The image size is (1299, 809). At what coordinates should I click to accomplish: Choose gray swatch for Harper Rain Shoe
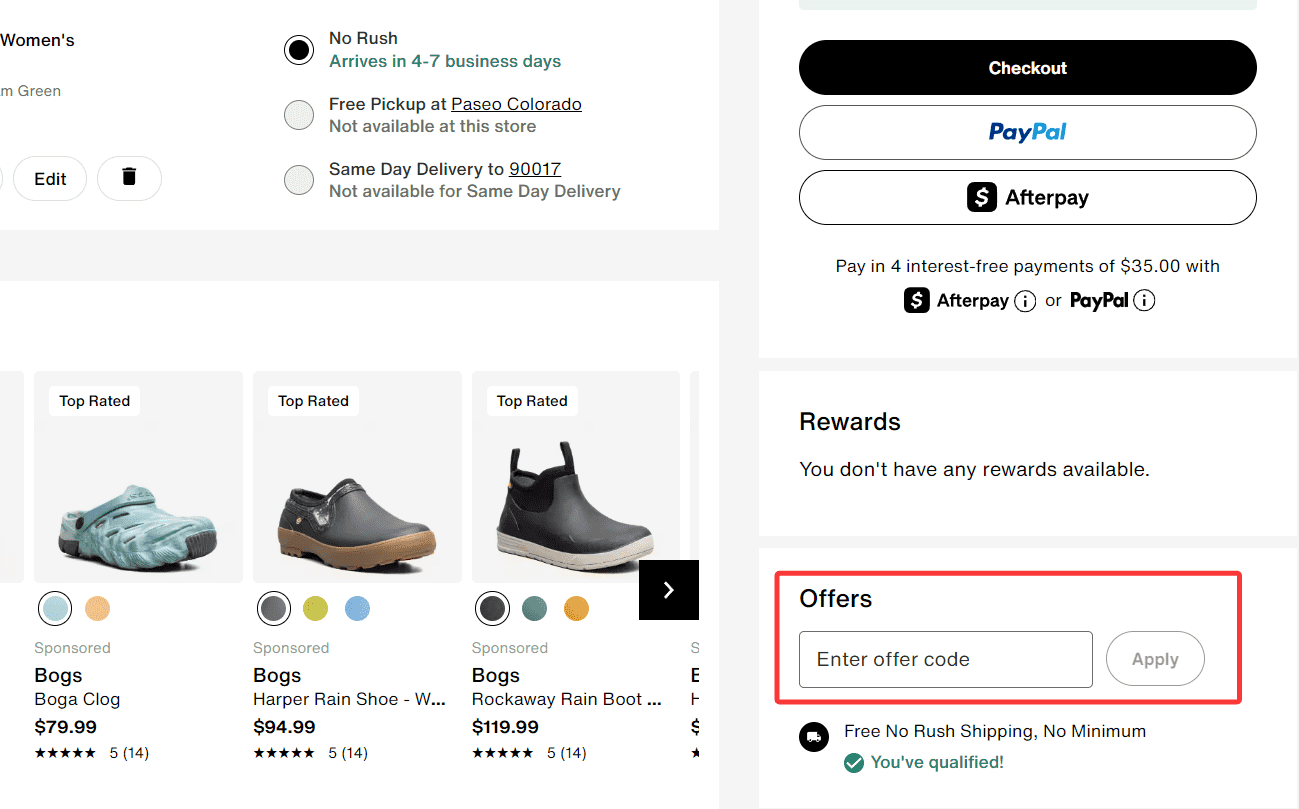274,608
